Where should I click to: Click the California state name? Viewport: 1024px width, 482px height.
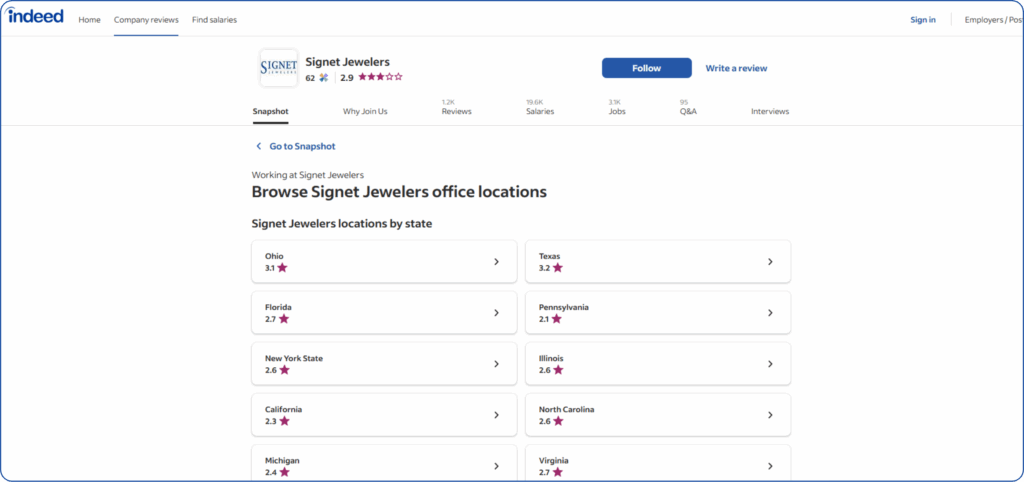pos(283,410)
